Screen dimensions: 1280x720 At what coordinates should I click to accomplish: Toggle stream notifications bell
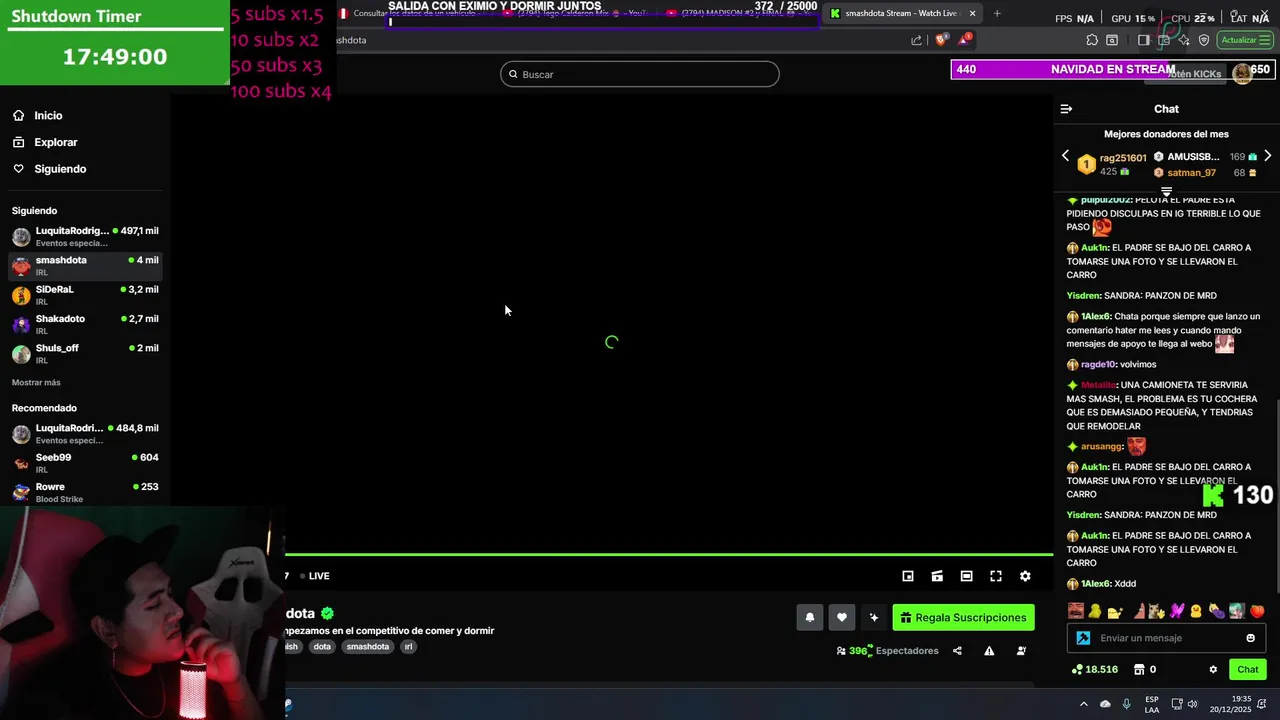(x=810, y=618)
